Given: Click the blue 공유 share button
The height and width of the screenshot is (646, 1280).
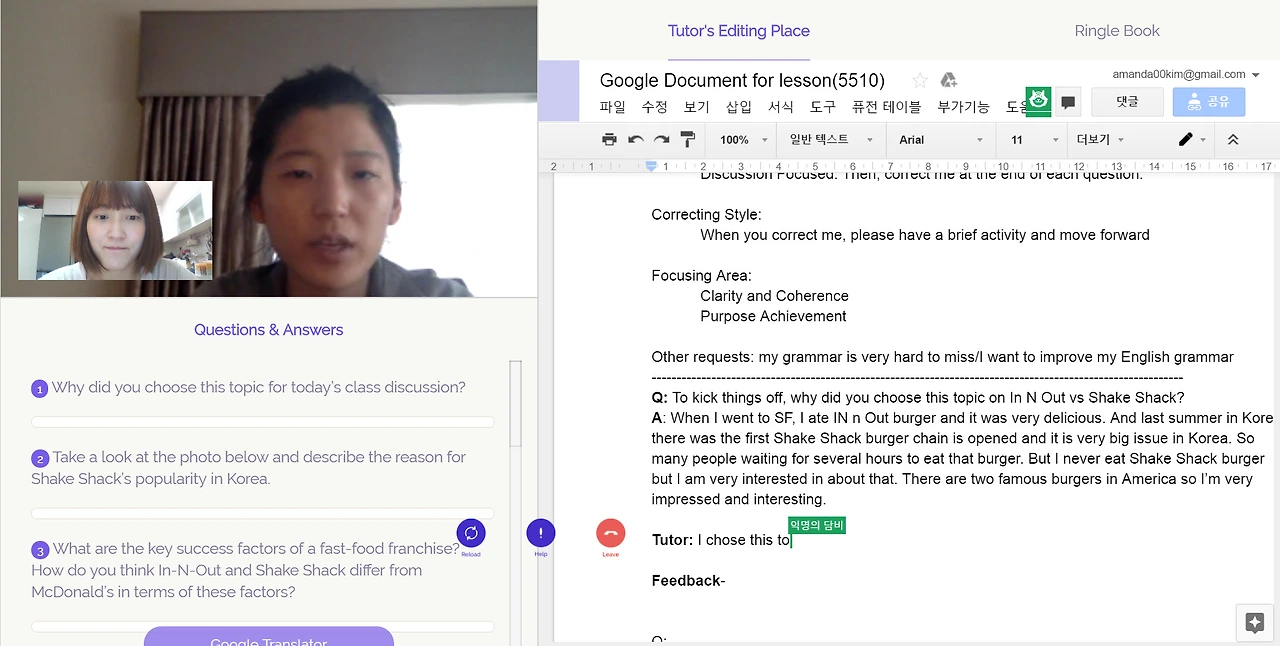Looking at the screenshot, I should pos(1209,102).
